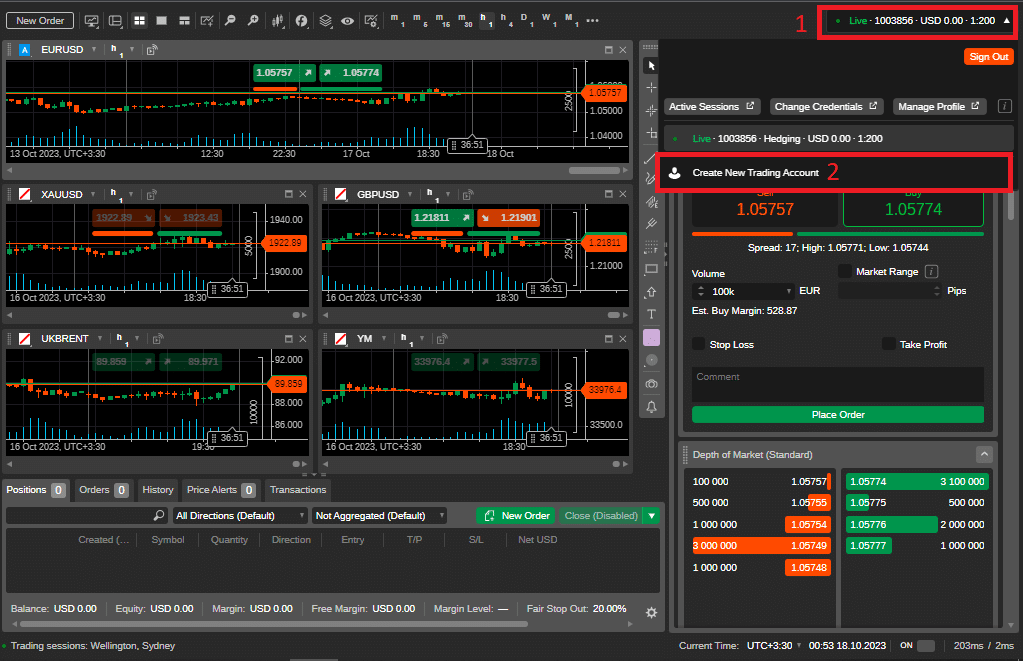Toggle the ON switch in status bar
The width and height of the screenshot is (1023, 661).
pos(926,645)
